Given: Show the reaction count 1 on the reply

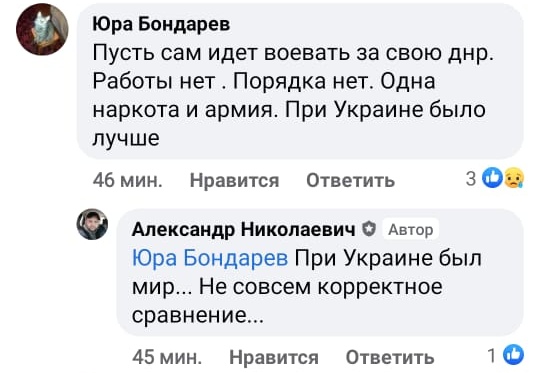Looking at the screenshot, I should 492,355.
